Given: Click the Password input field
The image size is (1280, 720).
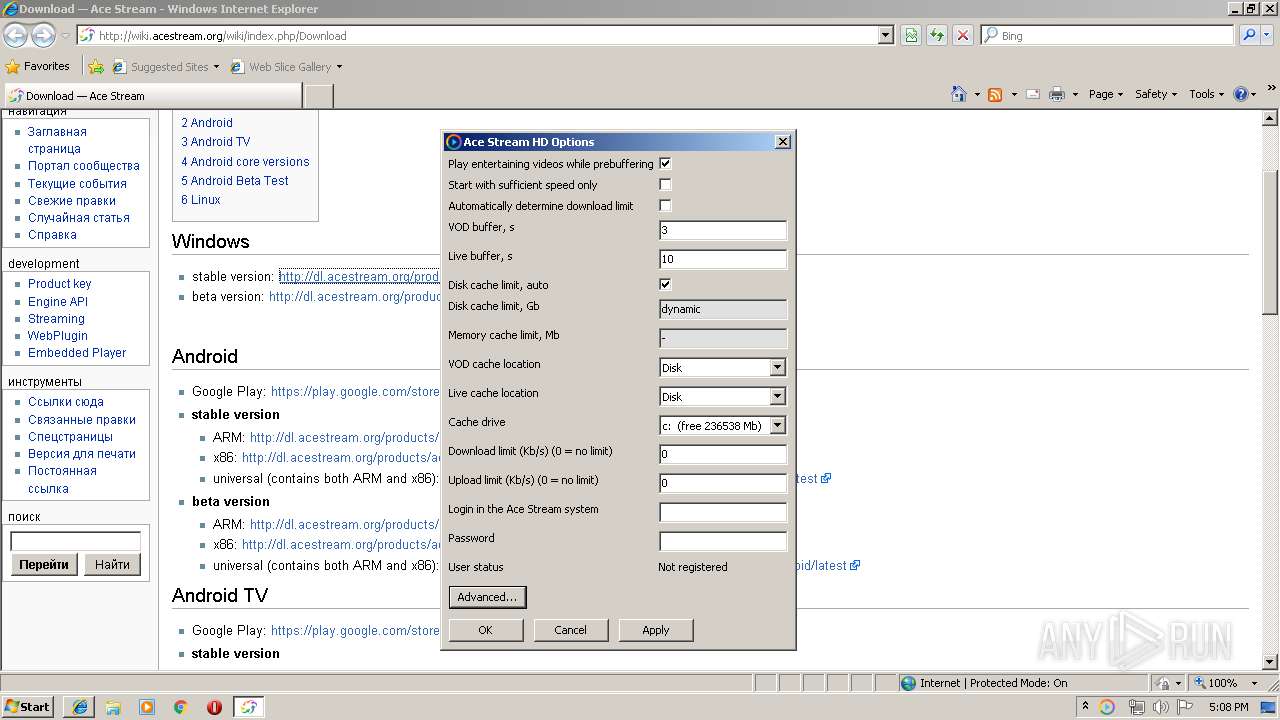Looking at the screenshot, I should tap(723, 541).
